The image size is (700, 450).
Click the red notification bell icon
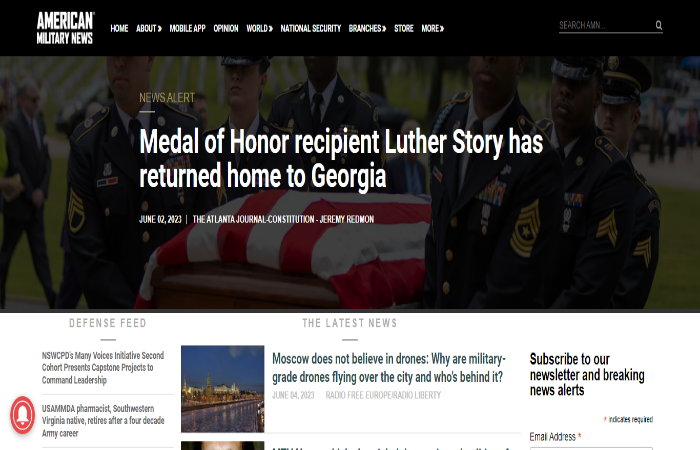pos(23,415)
